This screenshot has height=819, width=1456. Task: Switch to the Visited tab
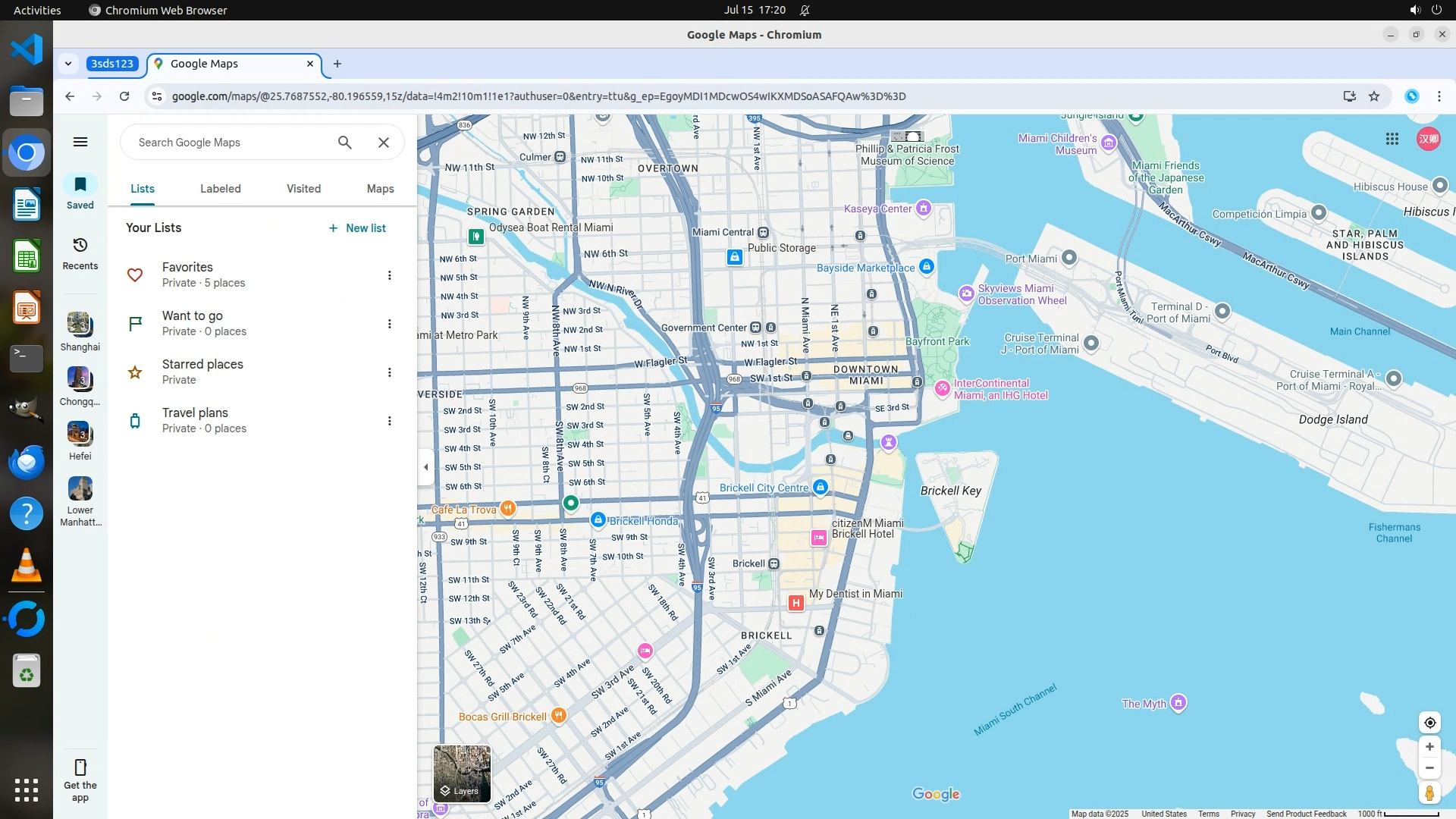pos(303,189)
